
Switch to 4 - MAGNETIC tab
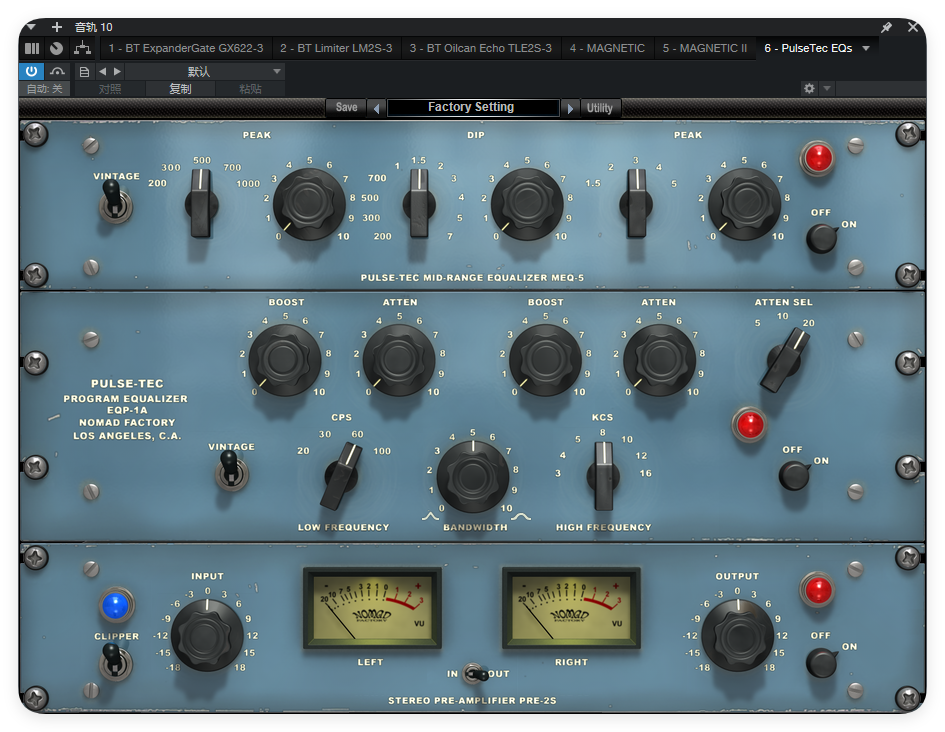(x=607, y=48)
